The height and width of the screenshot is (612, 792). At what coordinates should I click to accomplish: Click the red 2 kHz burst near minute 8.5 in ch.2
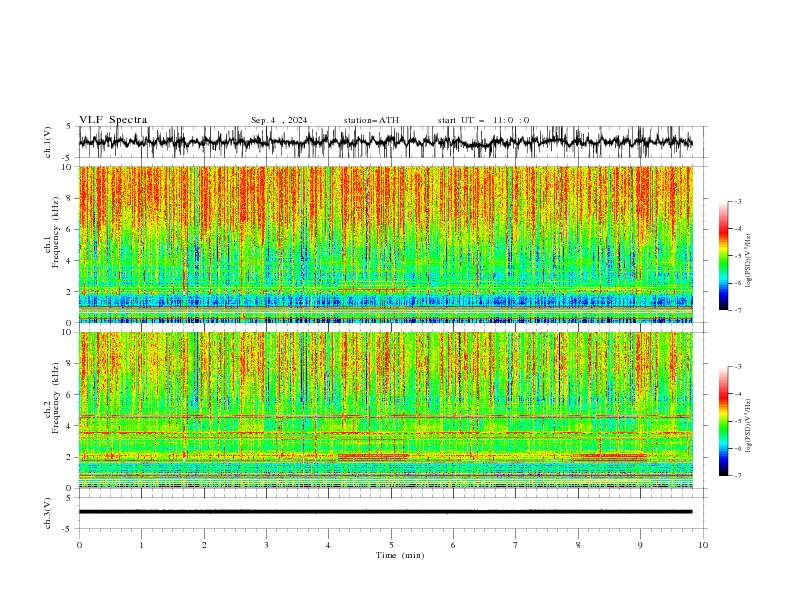(x=609, y=456)
